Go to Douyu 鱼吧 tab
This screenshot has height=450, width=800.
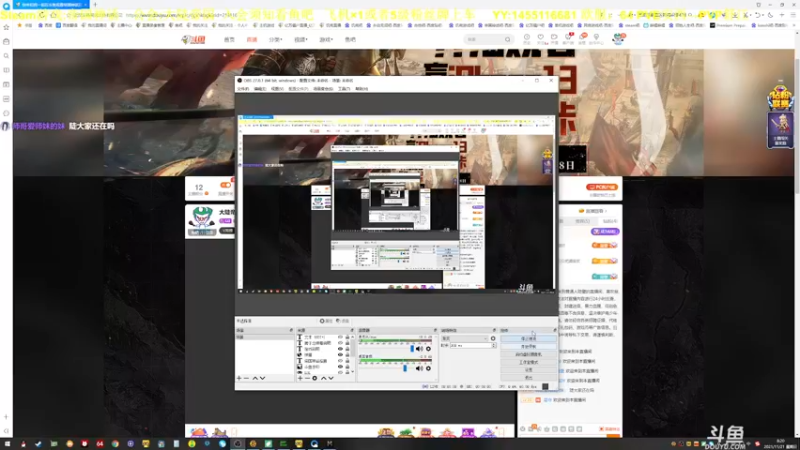(x=350, y=39)
